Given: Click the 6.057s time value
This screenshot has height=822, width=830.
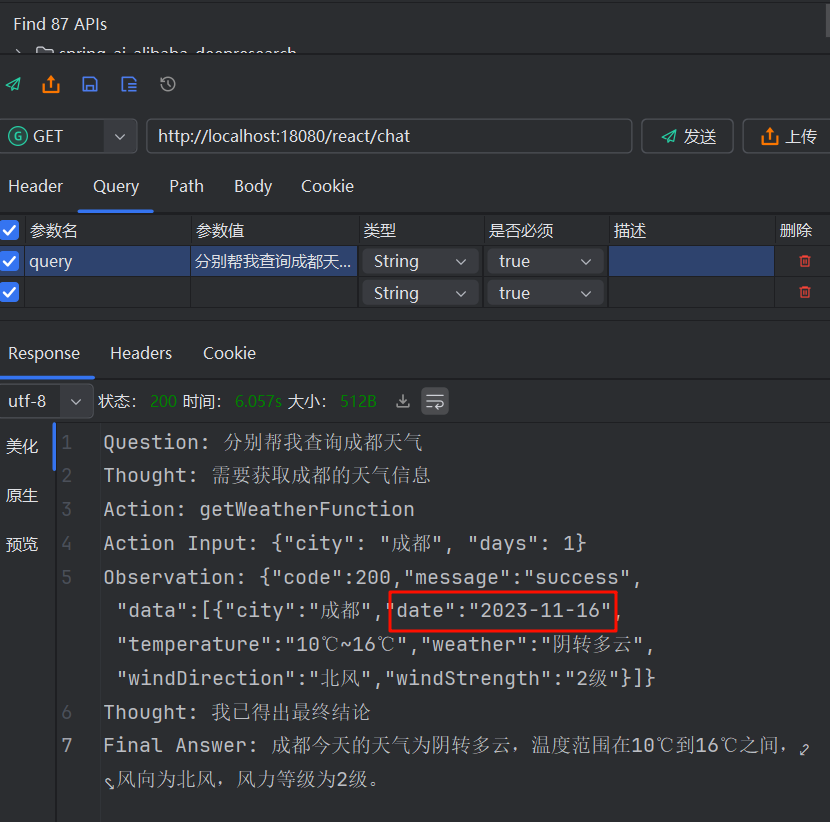Looking at the screenshot, I should [258, 401].
